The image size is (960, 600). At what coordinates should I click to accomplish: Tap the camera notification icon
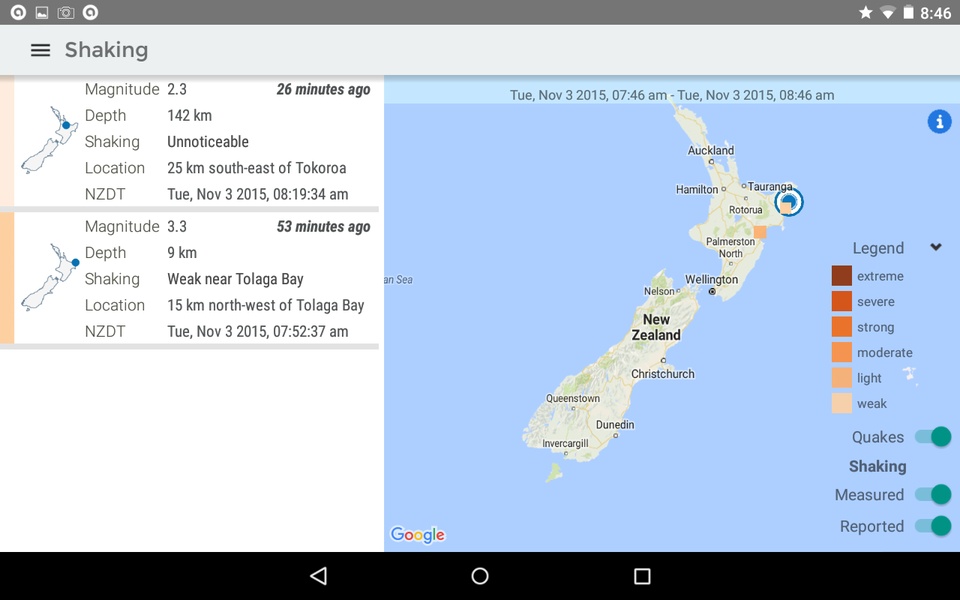tap(66, 12)
